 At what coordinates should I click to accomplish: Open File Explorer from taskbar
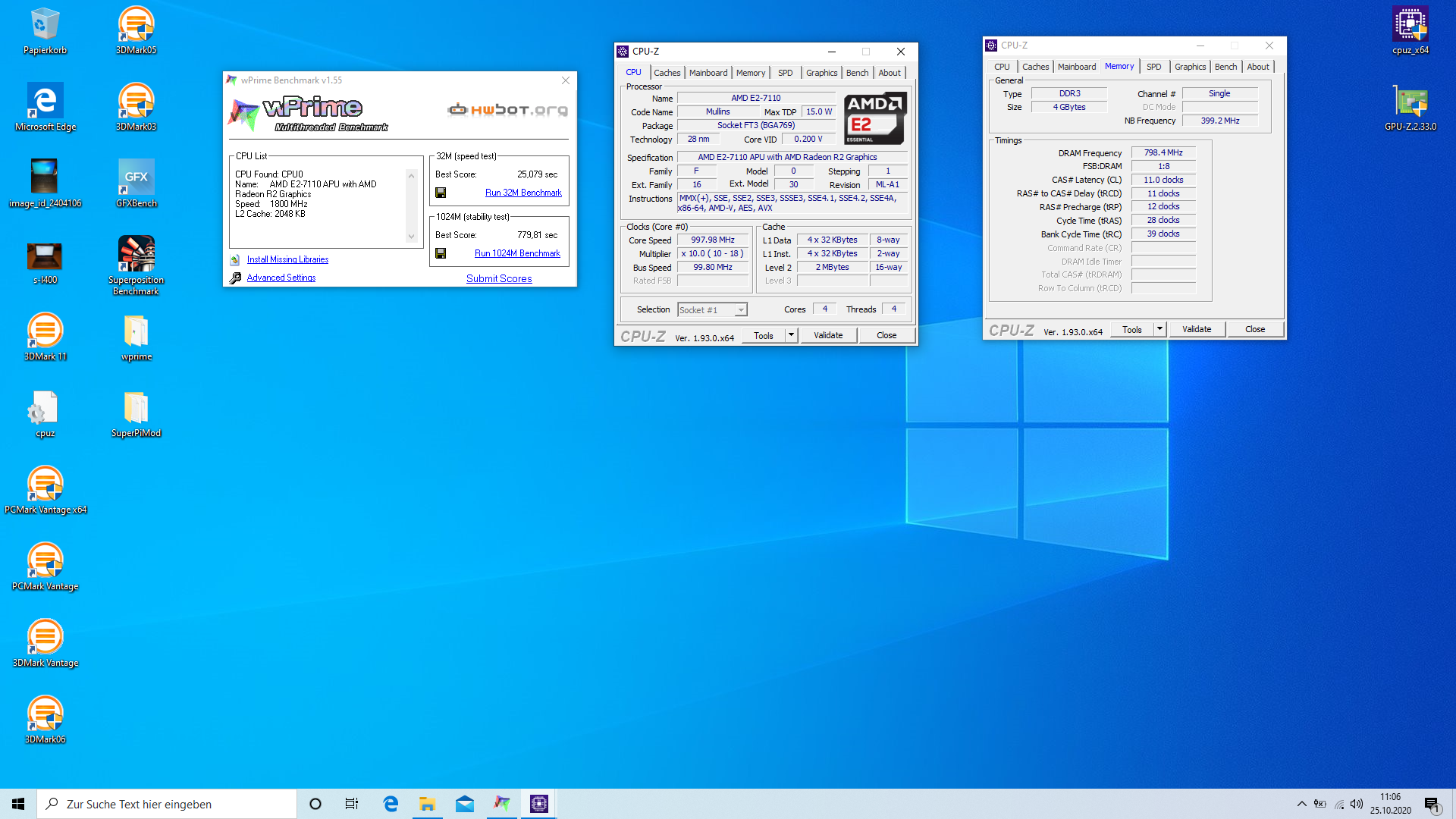click(428, 804)
